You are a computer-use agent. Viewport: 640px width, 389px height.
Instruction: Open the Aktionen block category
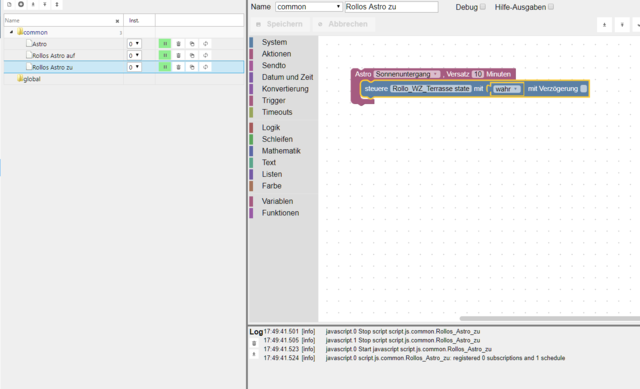276,54
